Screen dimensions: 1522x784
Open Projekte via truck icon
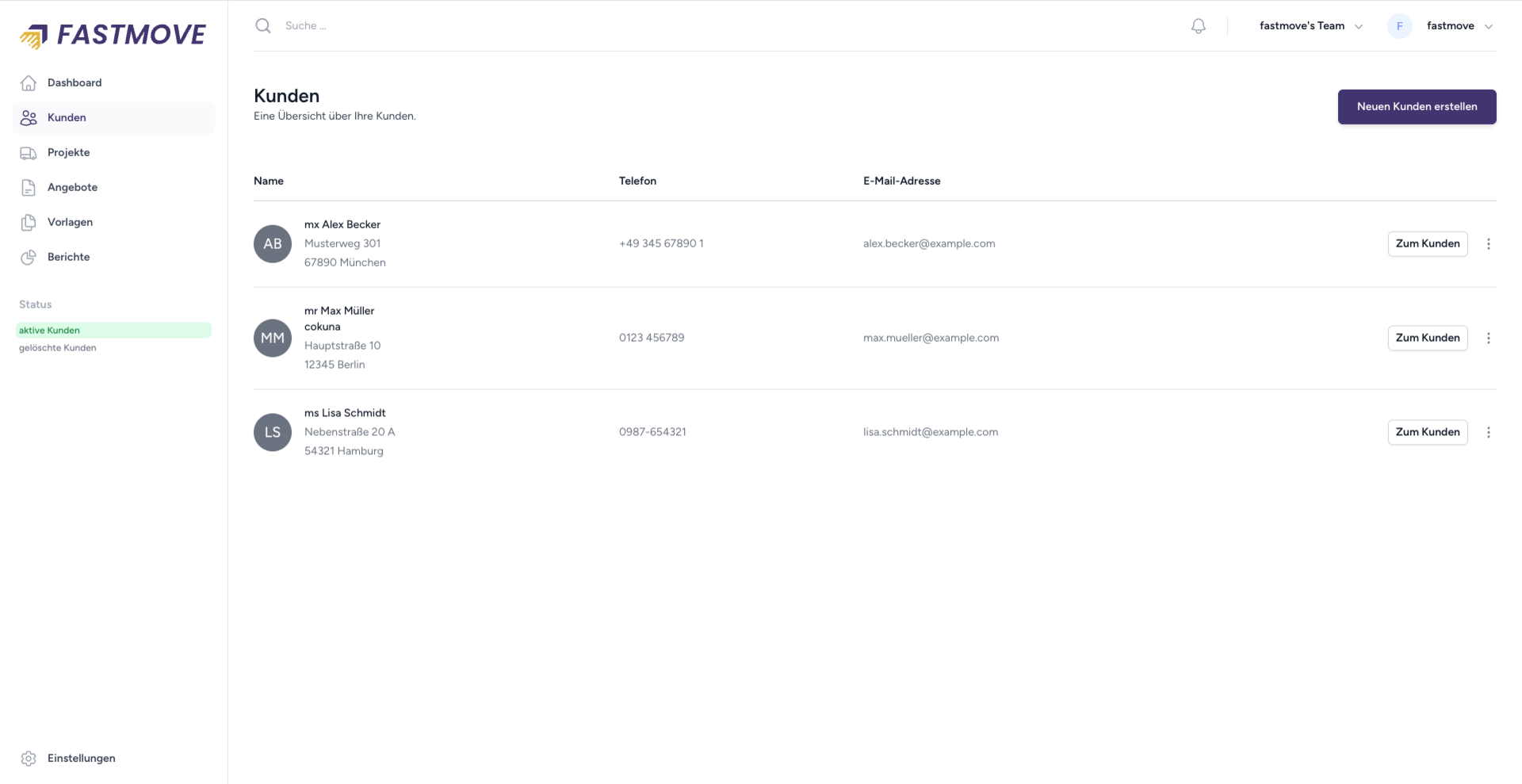[x=29, y=153]
